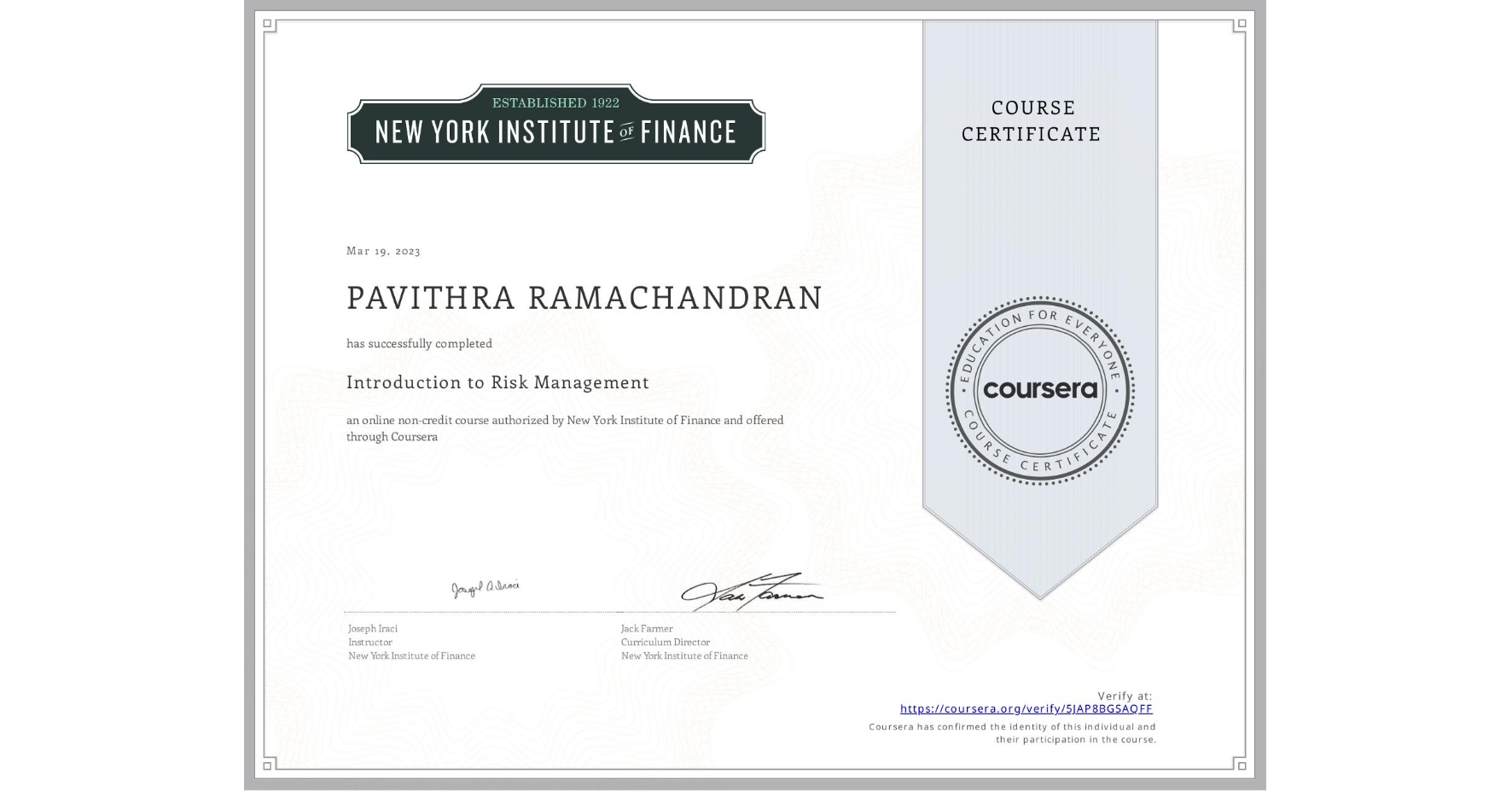Click the coursera wordmark inside the seal
1512x792 pixels.
click(1040, 391)
